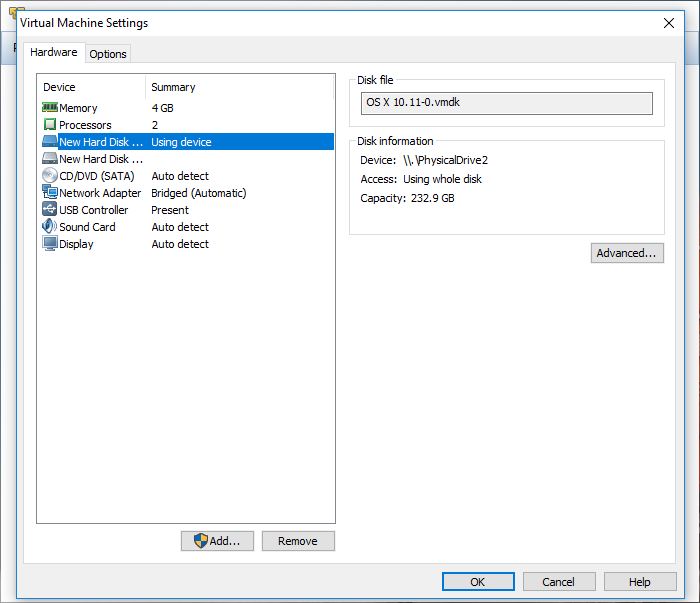
Task: Remove the selected device
Action: pos(298,541)
